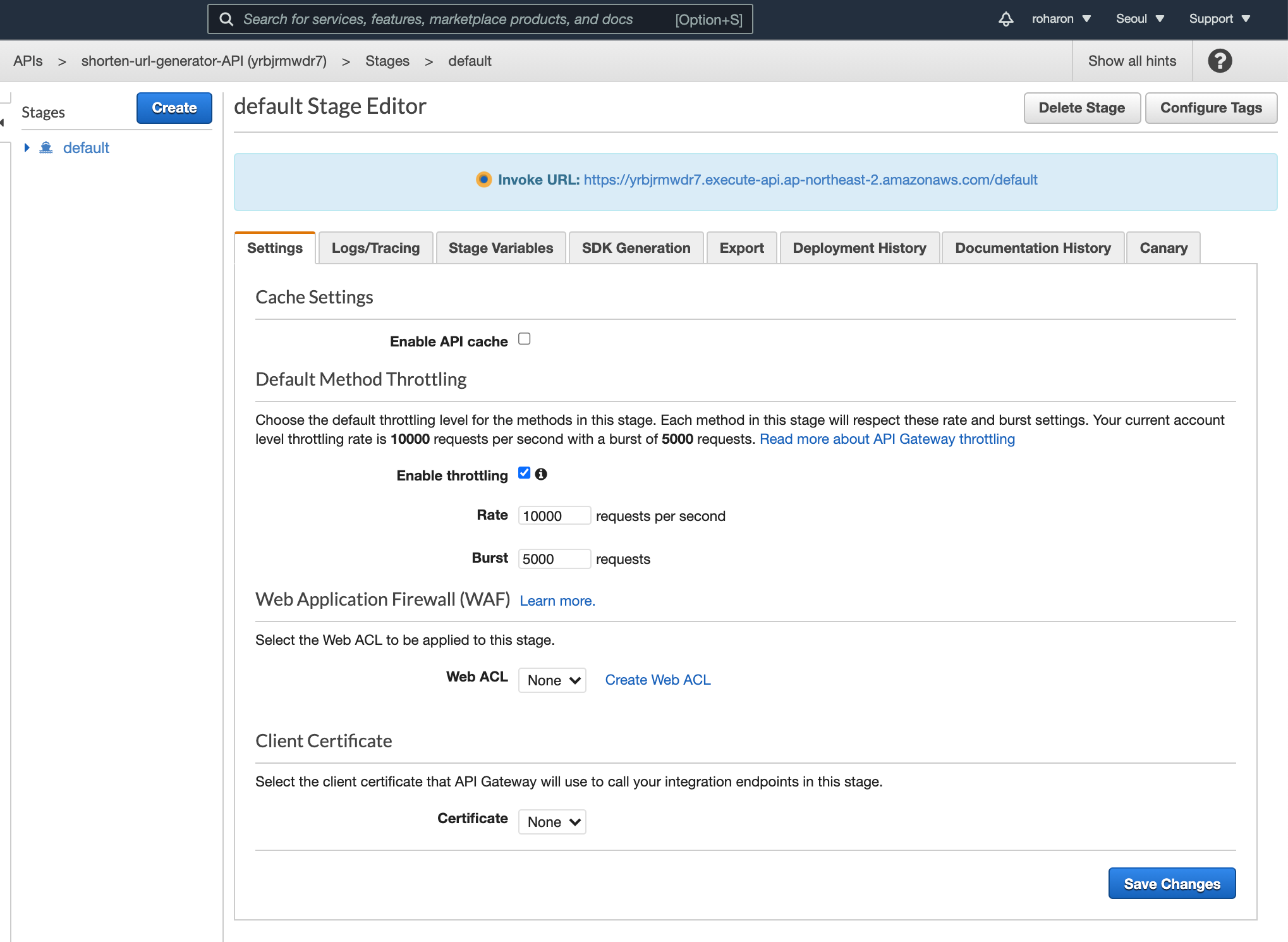
Task: Click the default stage icon
Action: (46, 147)
